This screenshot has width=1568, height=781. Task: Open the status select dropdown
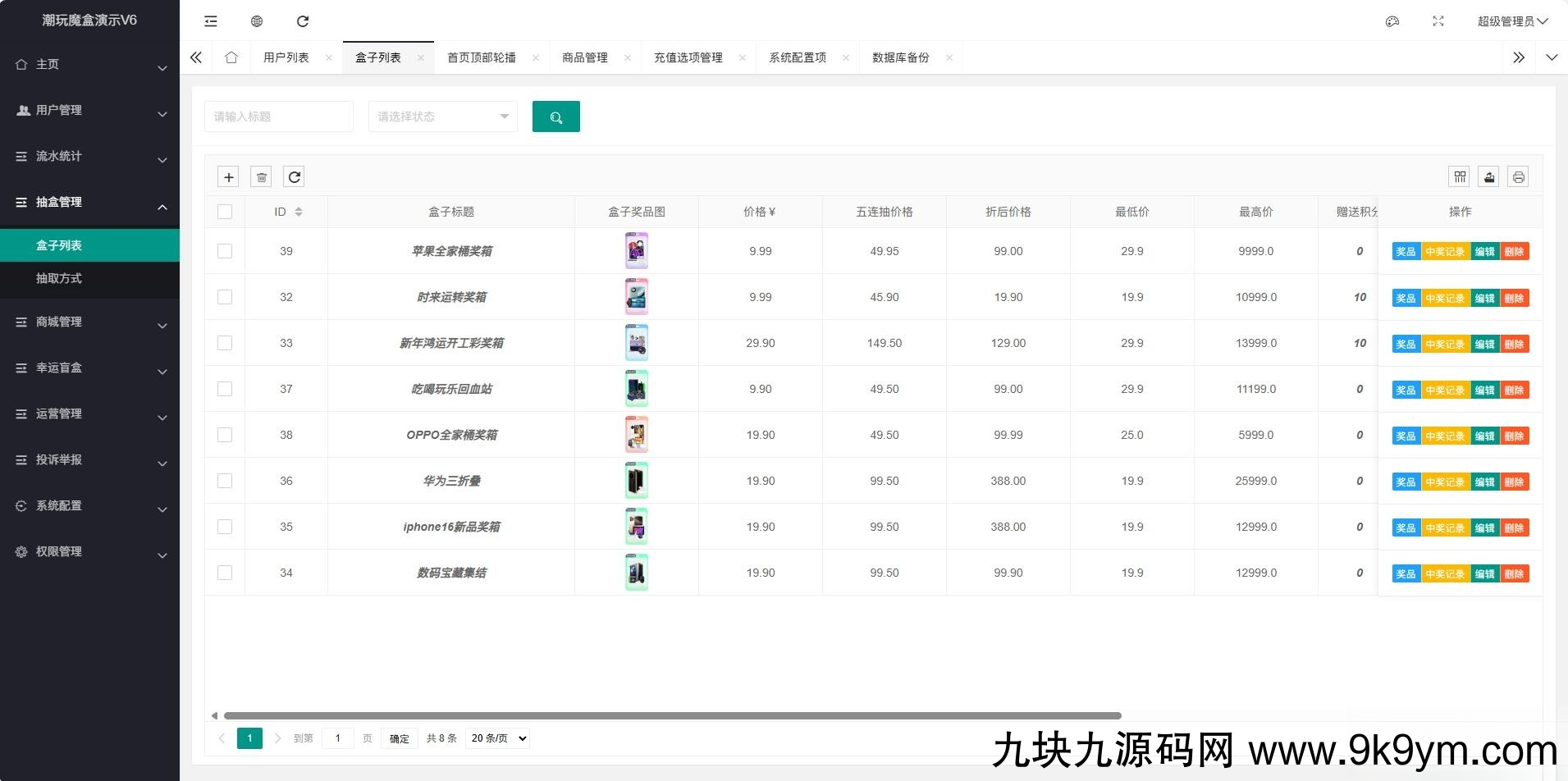(x=442, y=116)
